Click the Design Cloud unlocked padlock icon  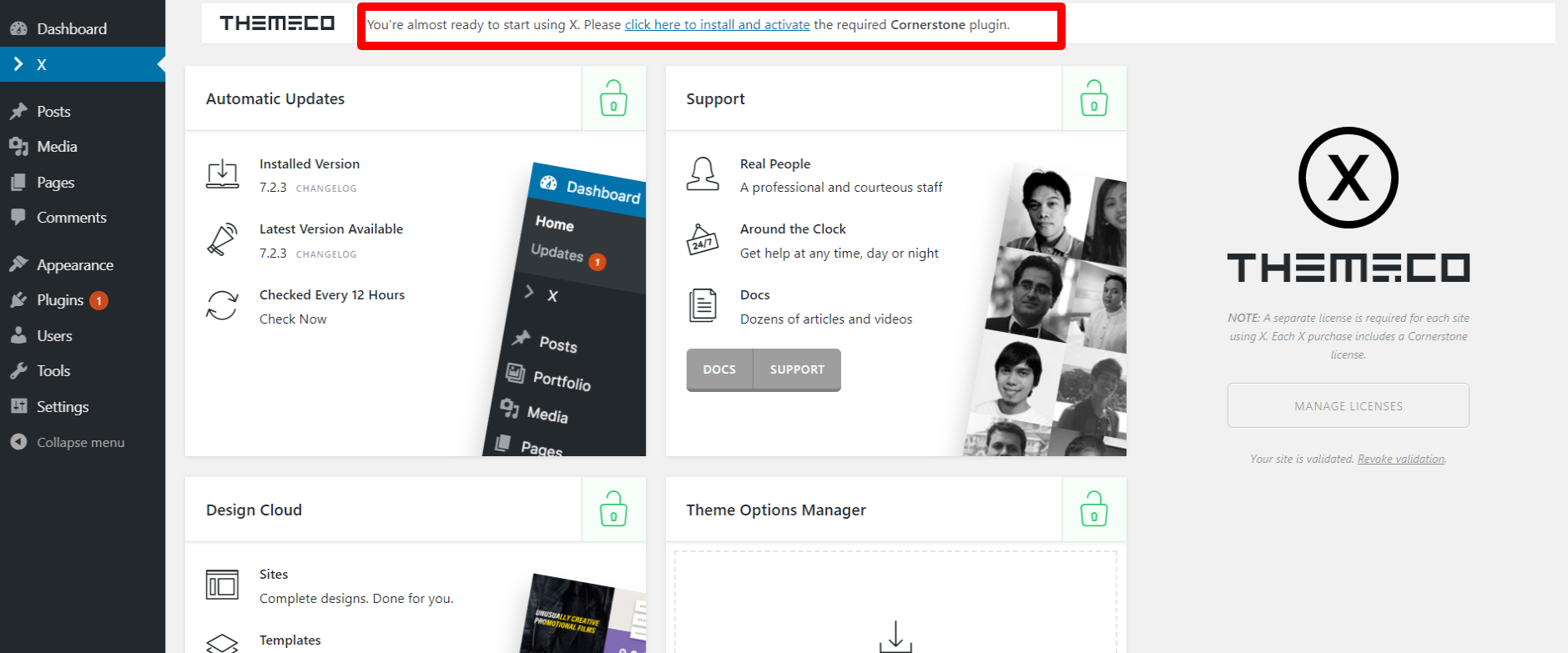[613, 509]
